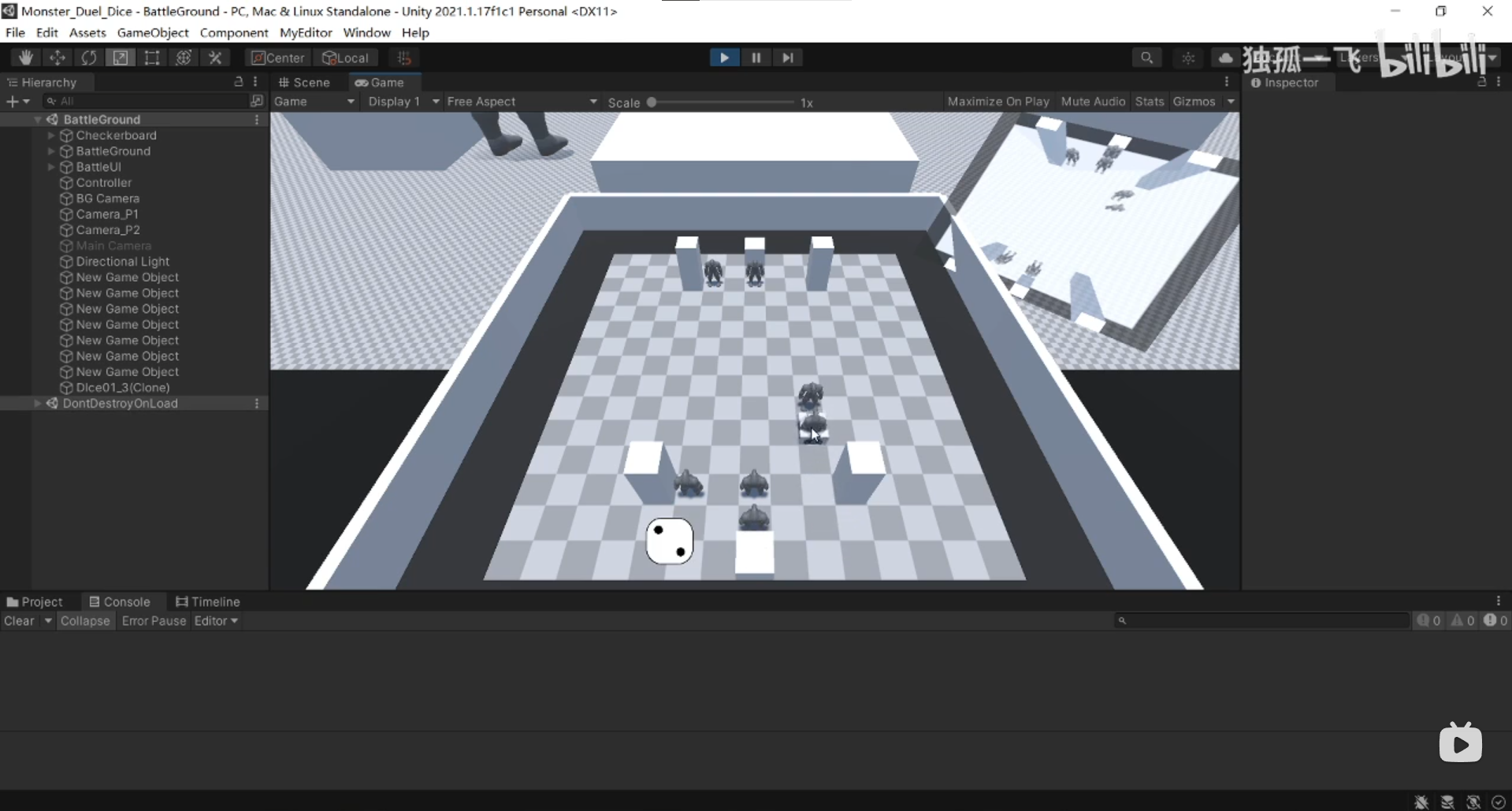Image resolution: width=1512 pixels, height=811 pixels.
Task: Open the MyEditor menu
Action: tap(306, 32)
